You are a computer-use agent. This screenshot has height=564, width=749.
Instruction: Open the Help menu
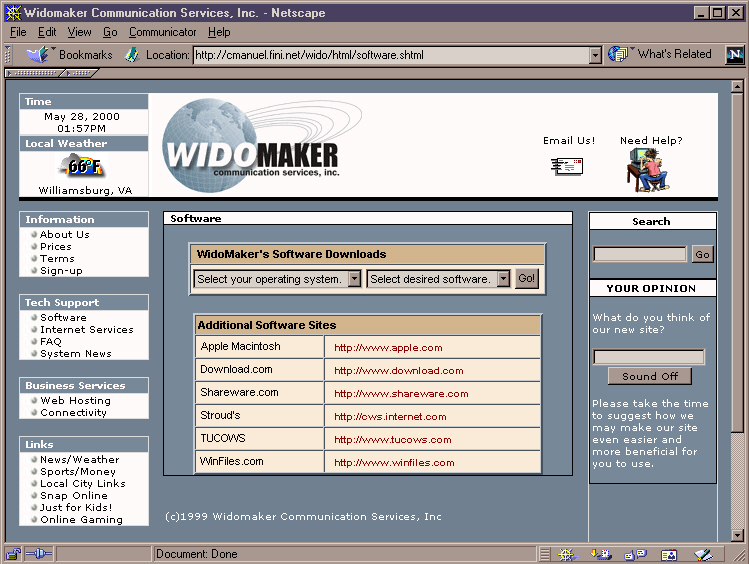pyautogui.click(x=219, y=32)
